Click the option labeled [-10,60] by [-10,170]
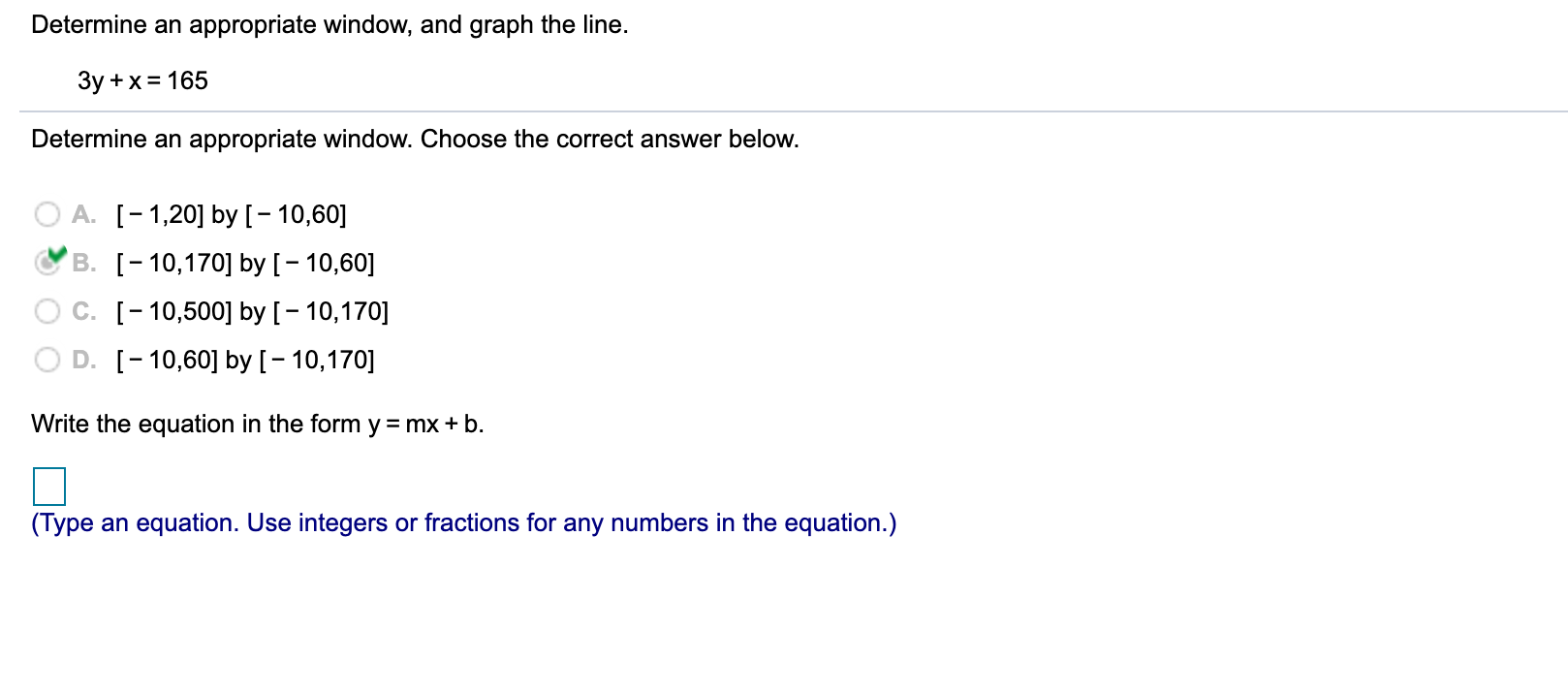 244,359
